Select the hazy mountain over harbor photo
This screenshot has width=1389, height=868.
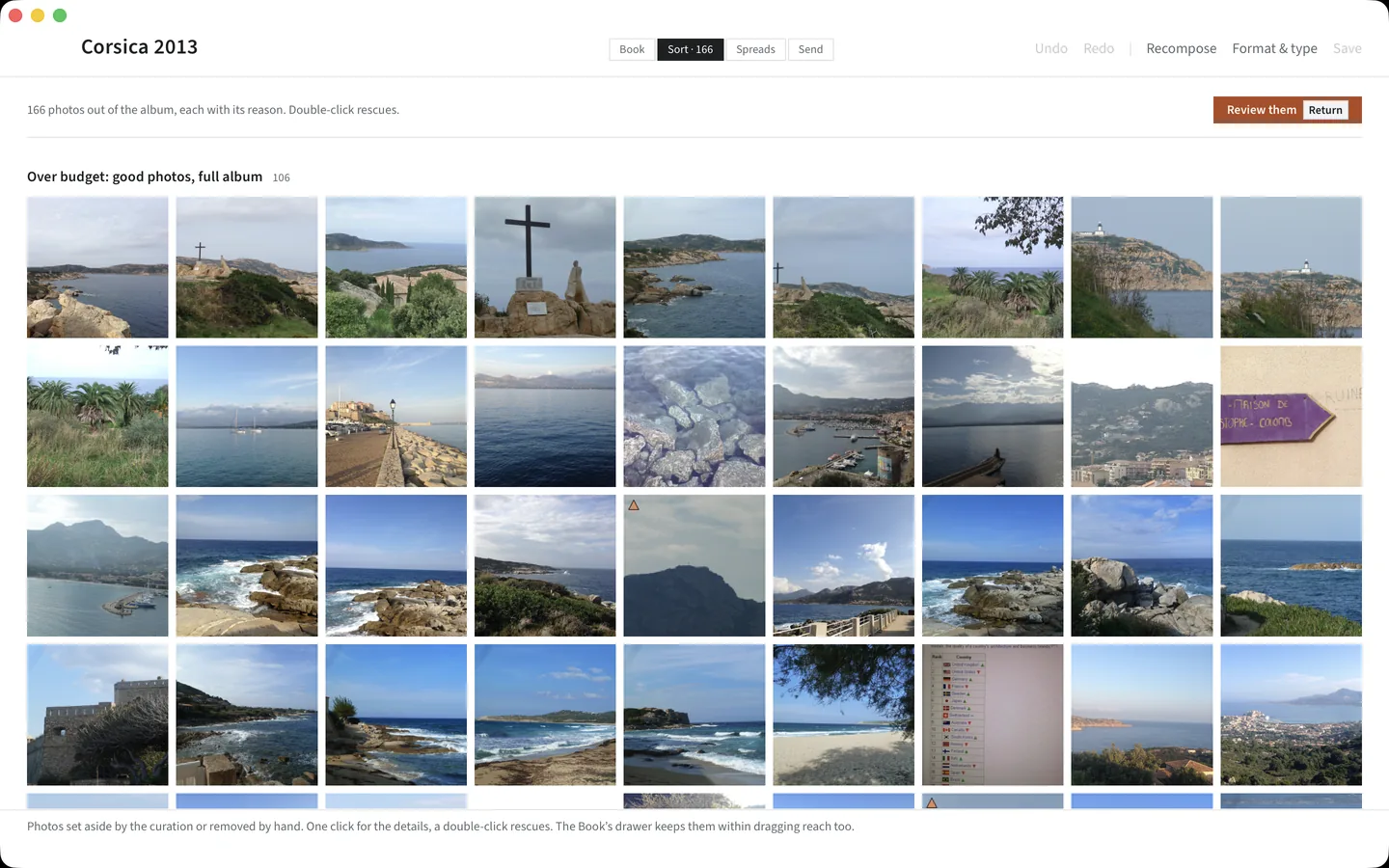tap(97, 565)
